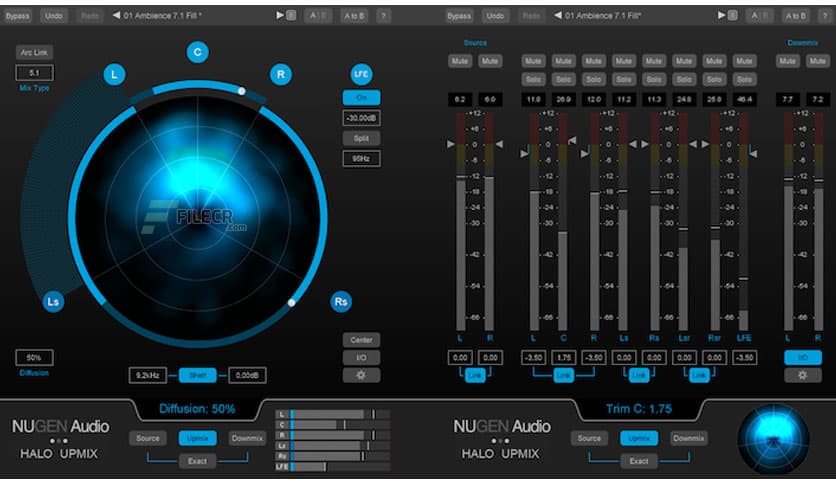
Task: Go to next preset in right window
Action: (x=721, y=15)
